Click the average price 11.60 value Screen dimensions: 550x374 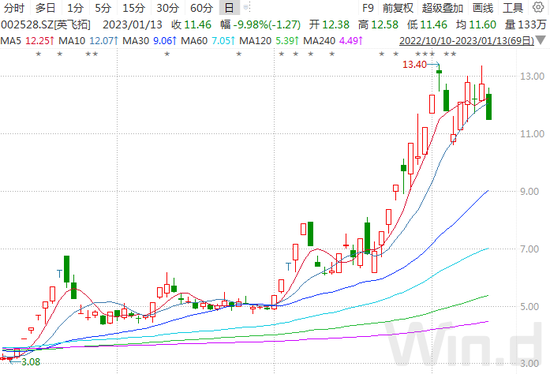483,25
